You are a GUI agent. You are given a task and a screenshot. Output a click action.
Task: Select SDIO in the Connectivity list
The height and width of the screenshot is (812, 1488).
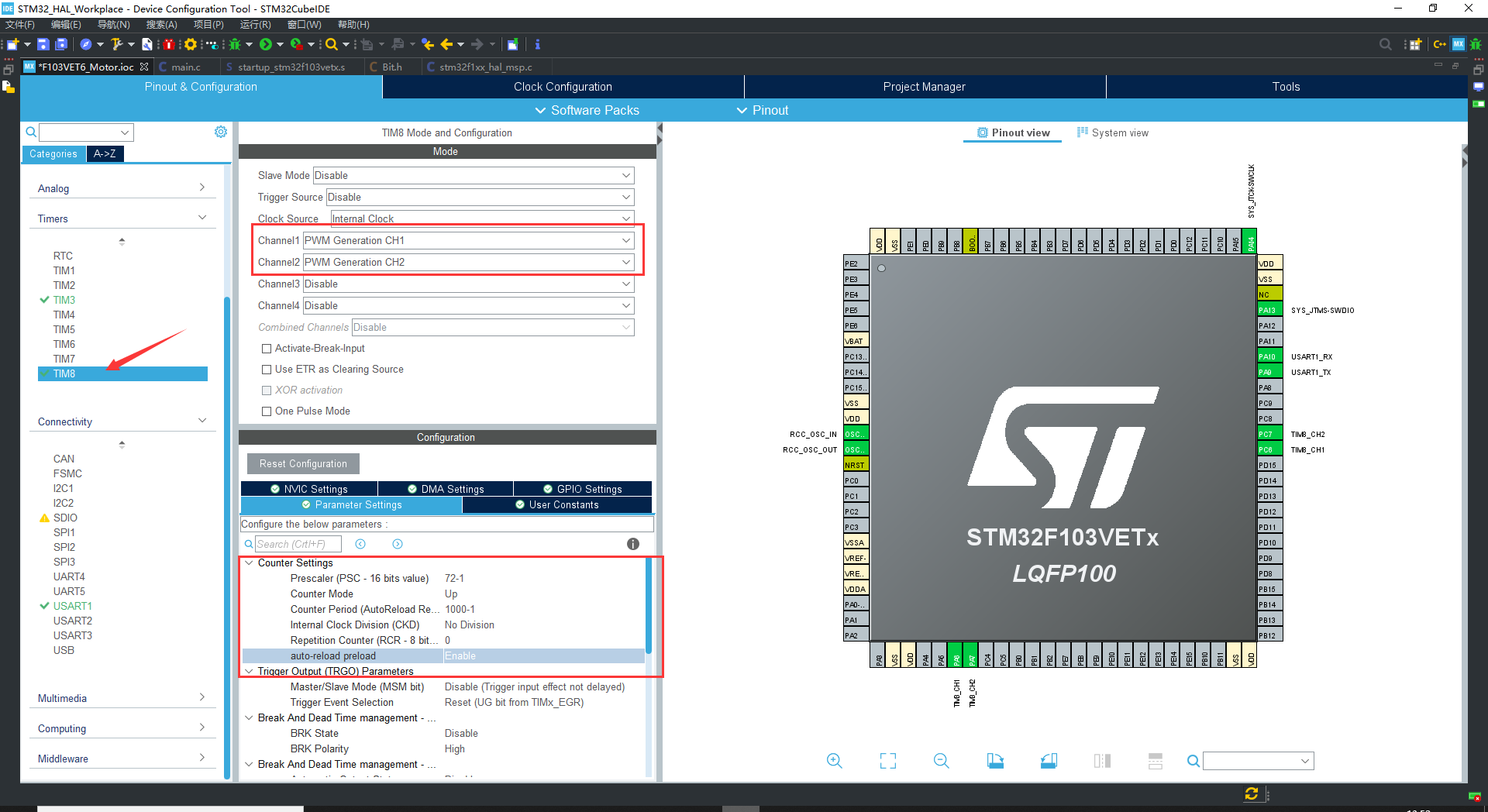pyautogui.click(x=65, y=518)
